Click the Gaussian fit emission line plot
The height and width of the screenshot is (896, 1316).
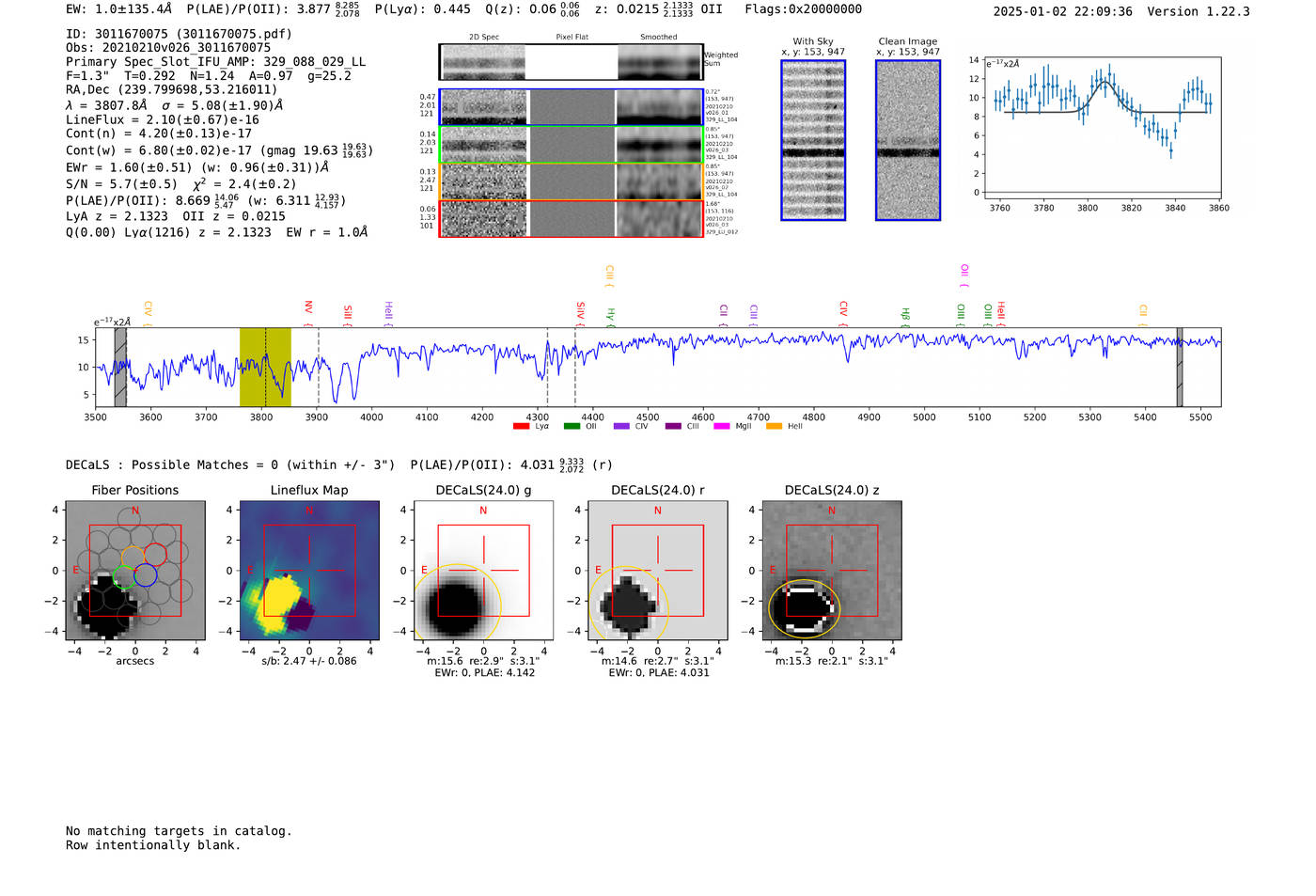point(1103,129)
